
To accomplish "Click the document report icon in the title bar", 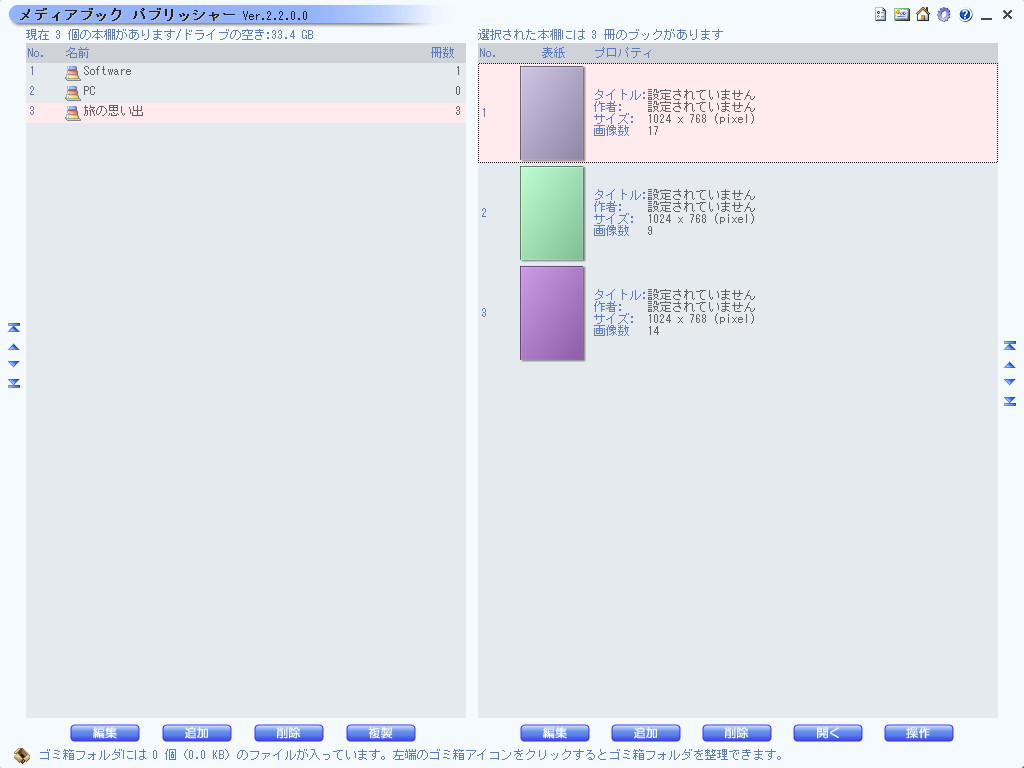I will pos(881,14).
